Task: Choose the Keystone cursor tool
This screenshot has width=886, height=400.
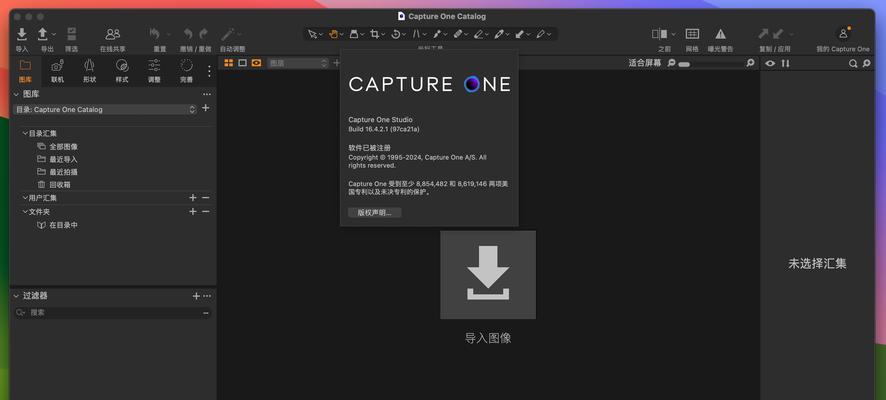Action: [x=416, y=34]
